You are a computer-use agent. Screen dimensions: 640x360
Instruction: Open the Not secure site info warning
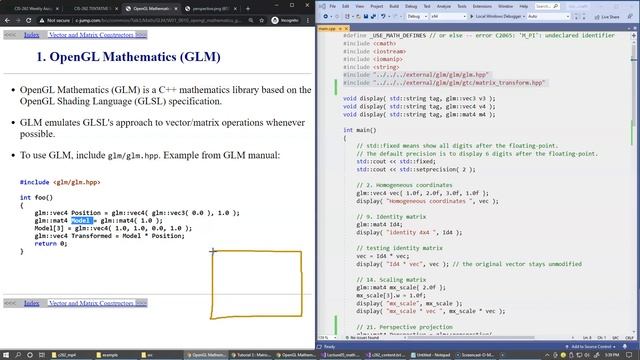pyautogui.click(x=54, y=20)
